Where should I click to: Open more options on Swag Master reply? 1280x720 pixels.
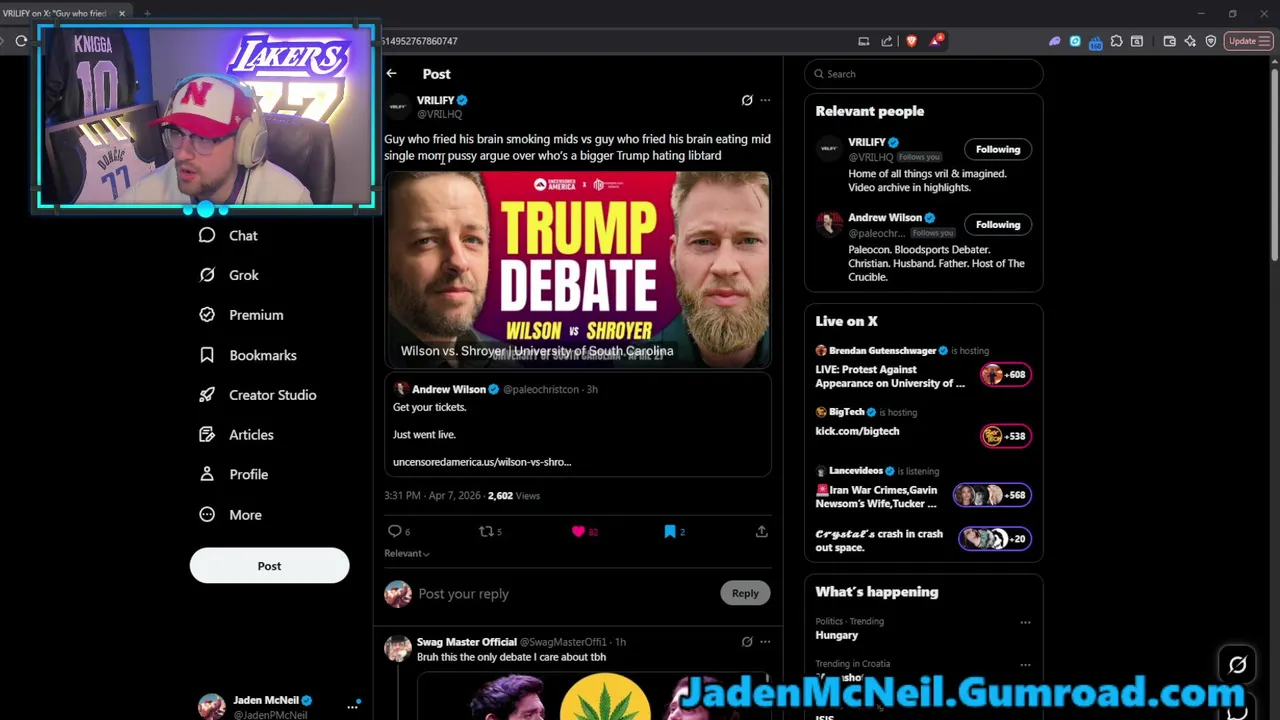click(765, 642)
